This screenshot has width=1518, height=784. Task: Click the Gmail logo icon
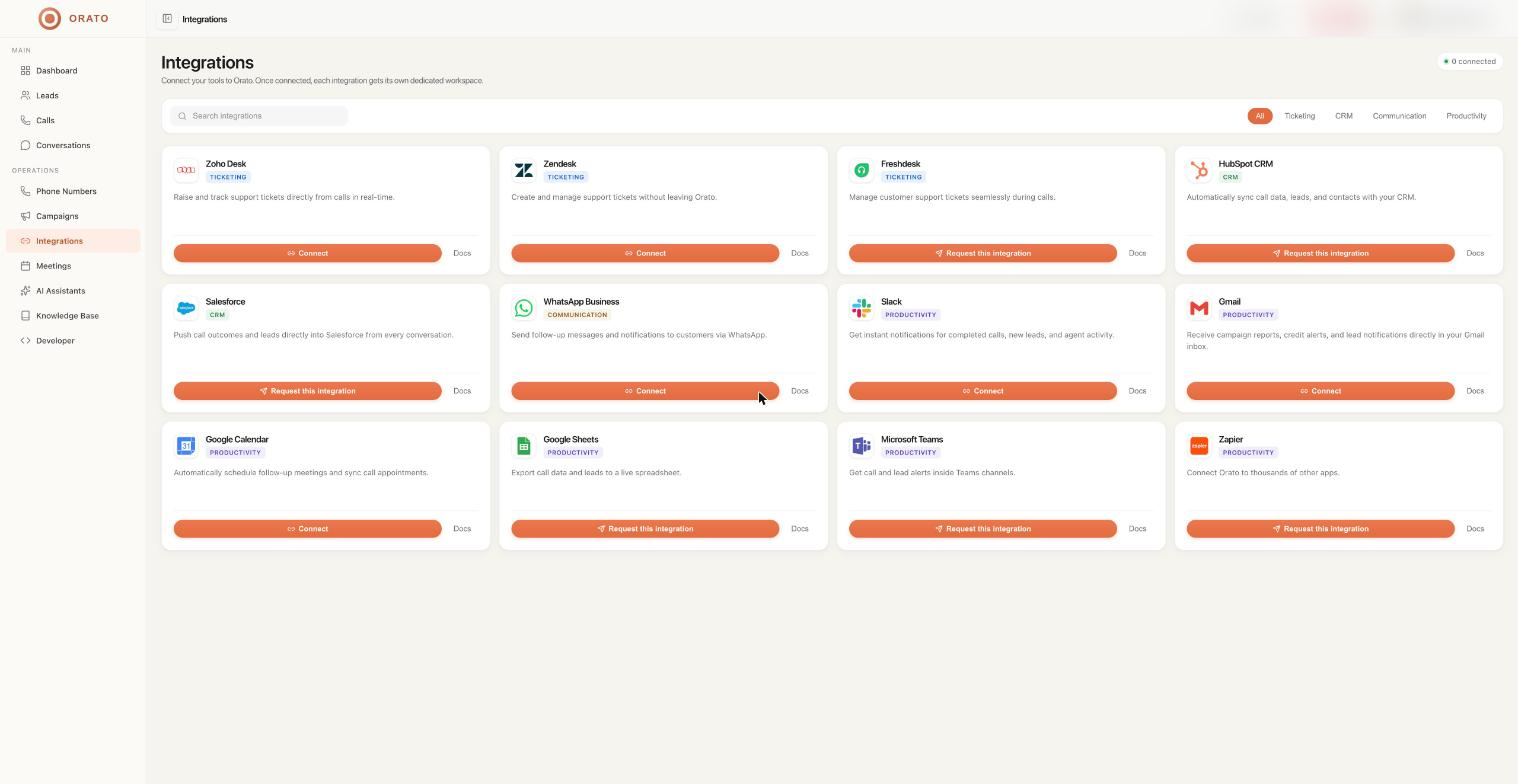tap(1199, 308)
